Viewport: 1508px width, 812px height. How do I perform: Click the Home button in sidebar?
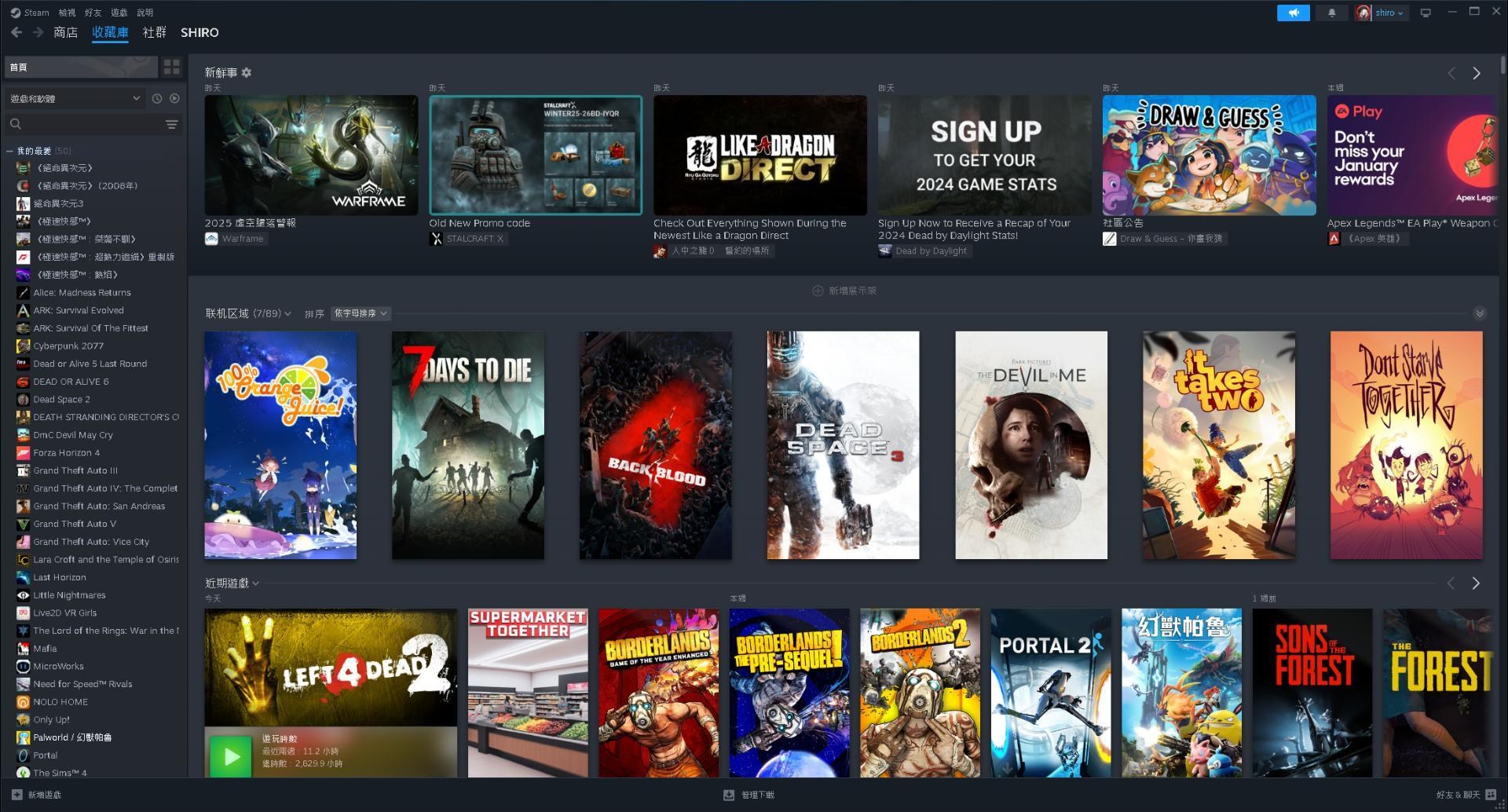pos(80,68)
